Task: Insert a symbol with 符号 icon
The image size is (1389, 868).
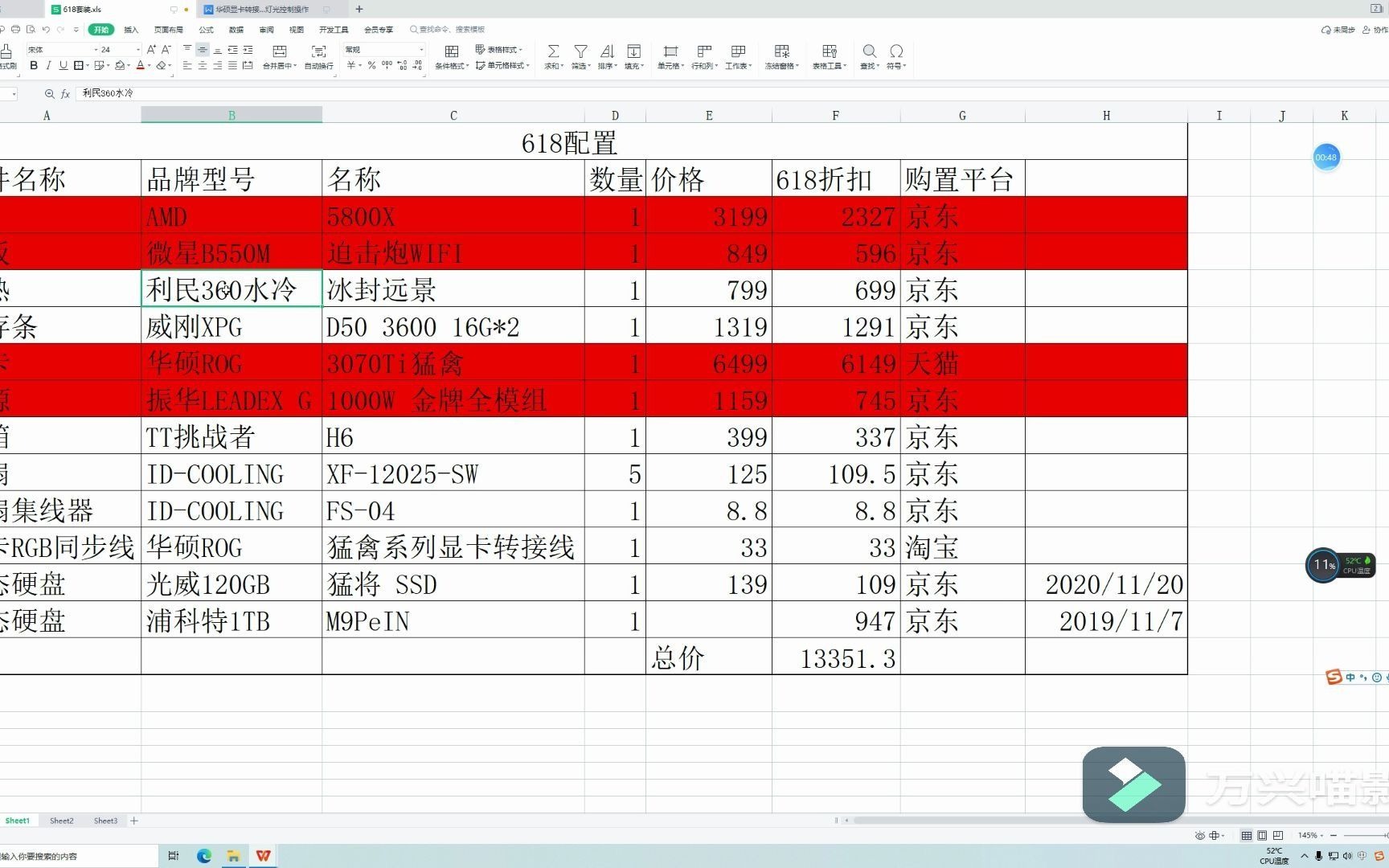Action: point(896,51)
